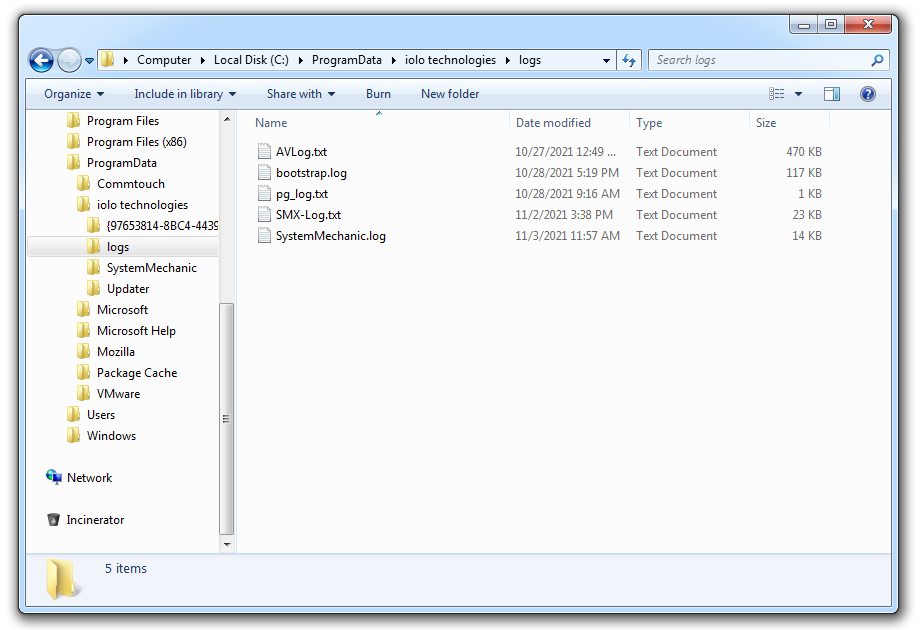The image size is (920, 630).
Task: Expand breadcrumb arrow after iolo technologies
Action: [x=508, y=60]
